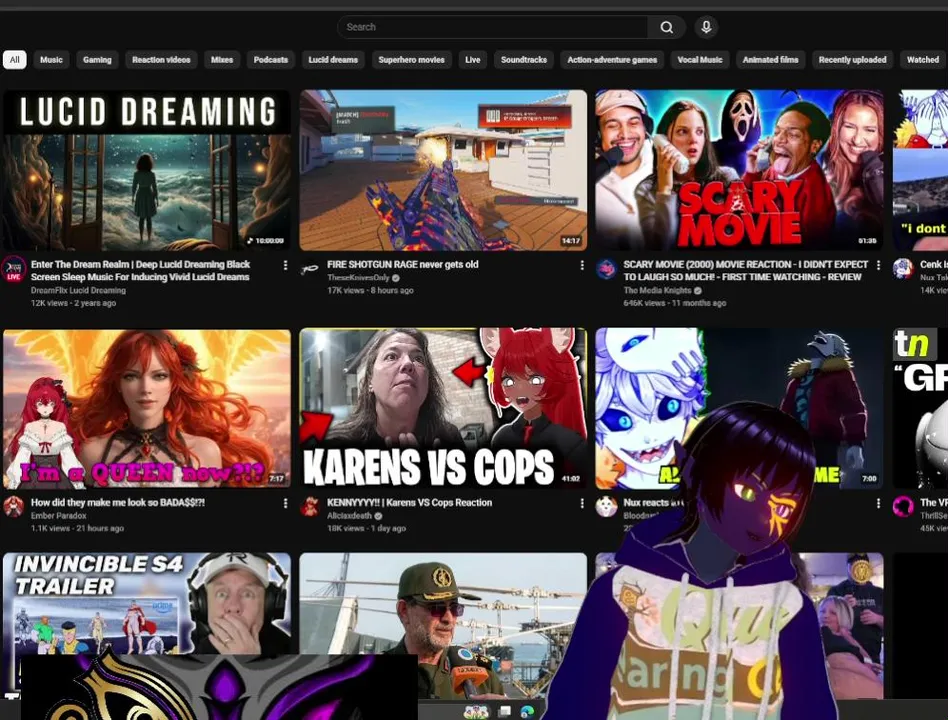948x720 pixels.
Task: Open Alicіaxdeath channel avatar next to KENNYYYY
Action: pyautogui.click(x=310, y=507)
